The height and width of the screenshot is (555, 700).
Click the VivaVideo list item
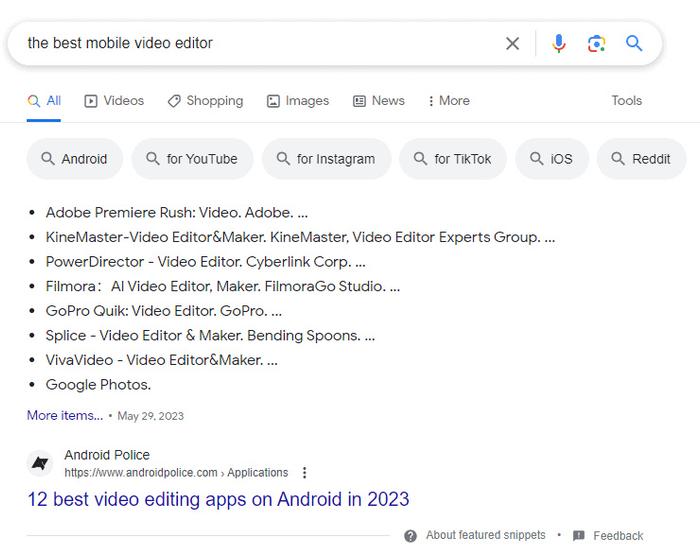point(162,360)
